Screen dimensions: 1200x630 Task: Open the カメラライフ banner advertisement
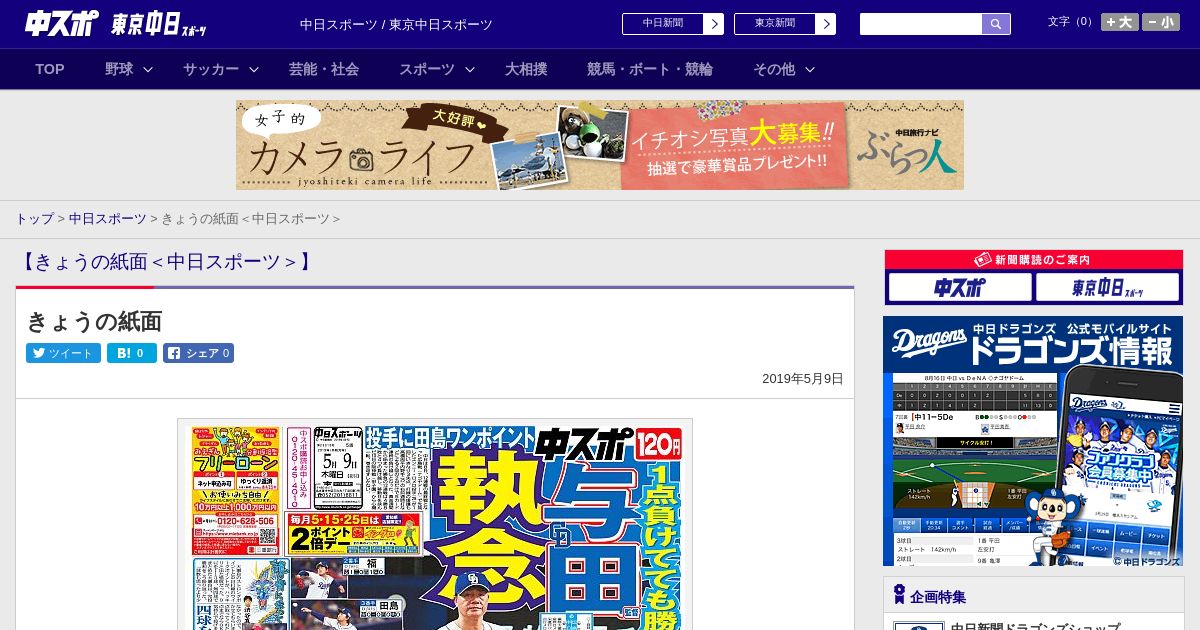(x=600, y=145)
